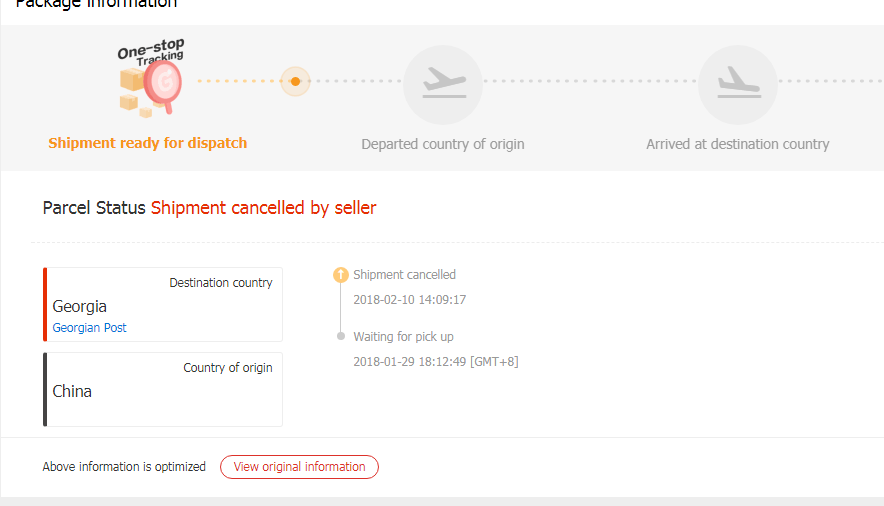Screen dimensions: 884x506
Task: Click the Package information heading
Action: (x=96, y=4)
